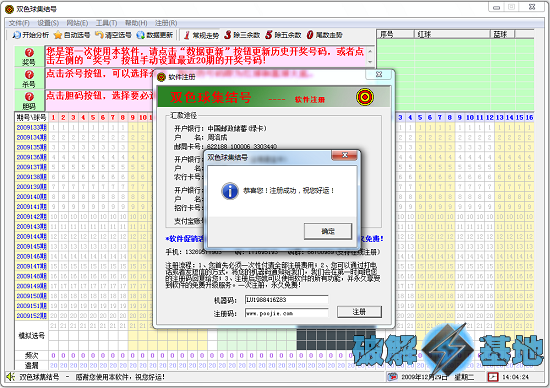Click the 14:04:24 clock in the status bar
This screenshot has height=388, width=550.
[x=515, y=377]
